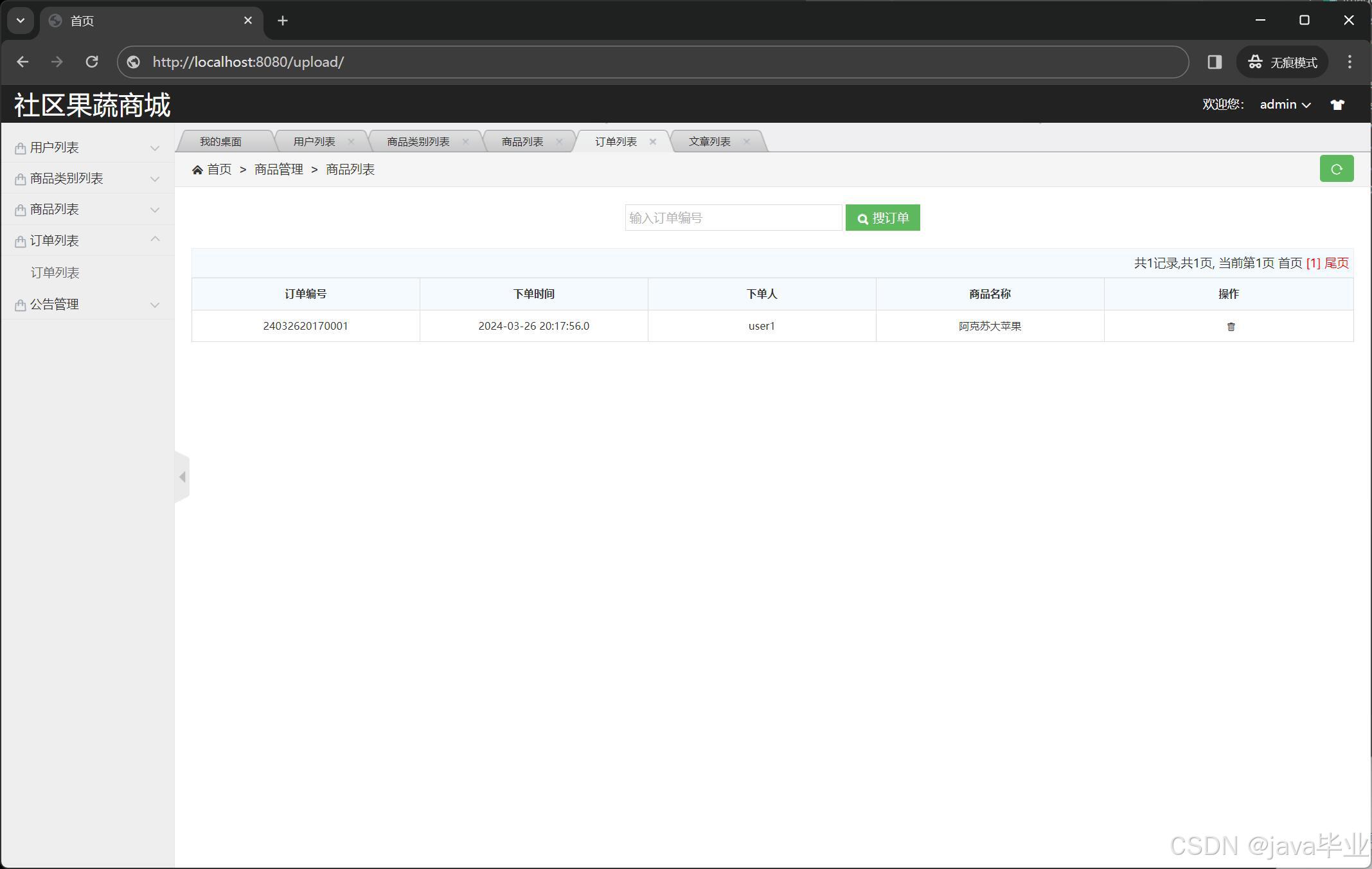Close the 首页 browser tab
1372x869 pixels.
(x=248, y=21)
